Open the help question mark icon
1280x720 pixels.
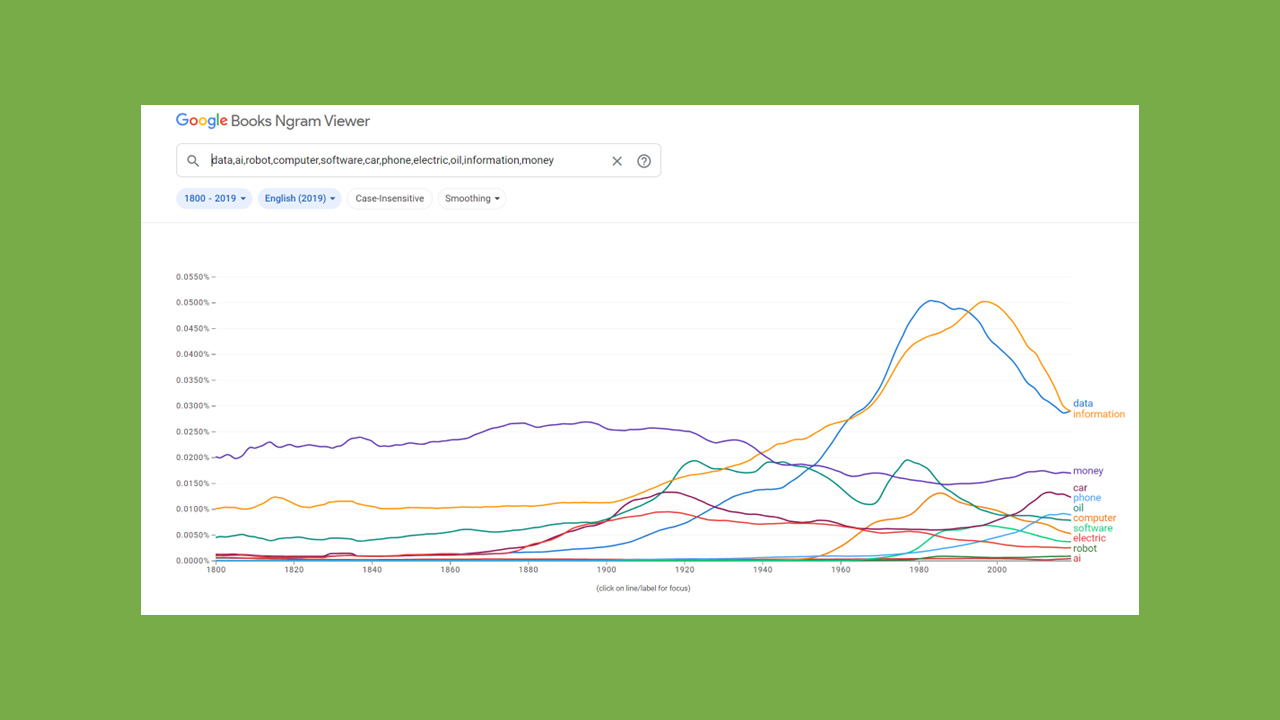click(x=644, y=161)
